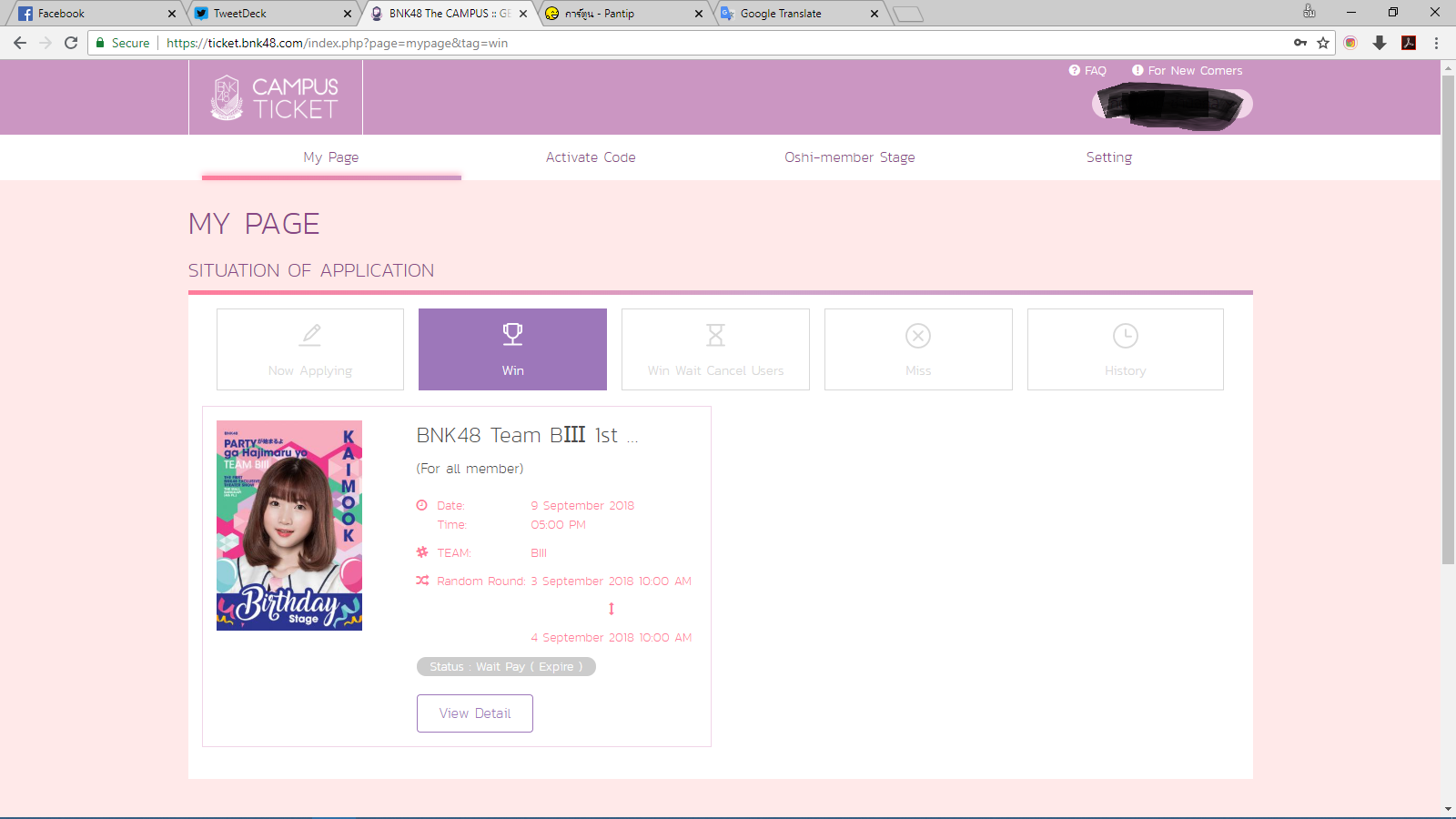Click the browser Back arrow
The image size is (1456, 819).
click(20, 43)
